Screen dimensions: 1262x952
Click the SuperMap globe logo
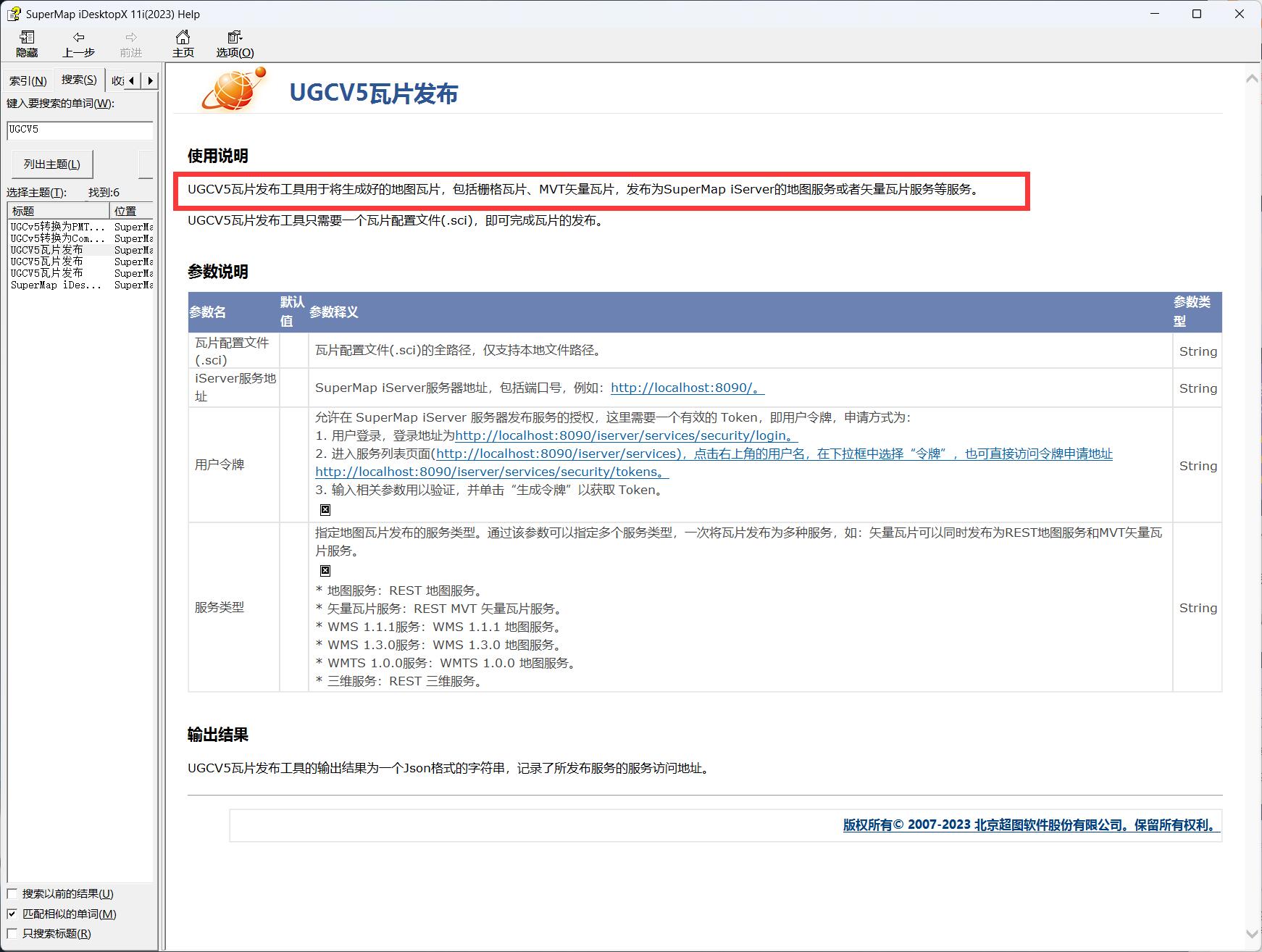[233, 90]
